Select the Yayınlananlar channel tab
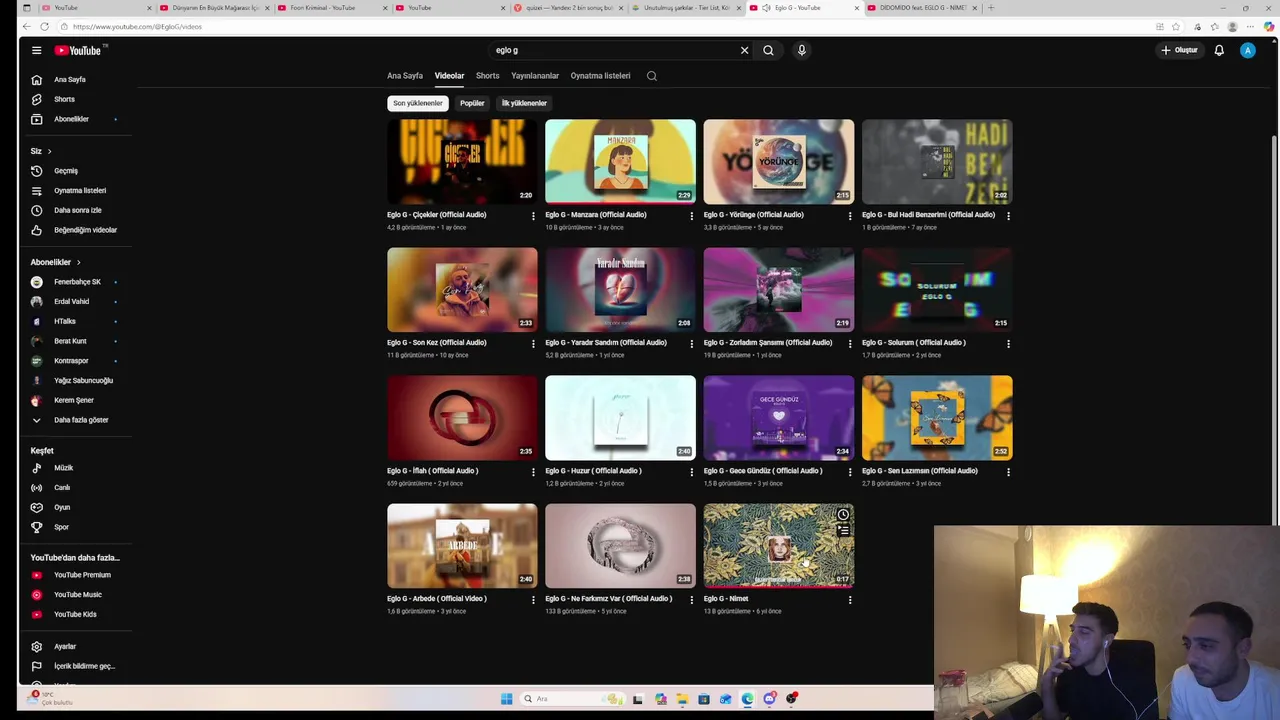The width and height of the screenshot is (1280, 720). pyautogui.click(x=535, y=76)
